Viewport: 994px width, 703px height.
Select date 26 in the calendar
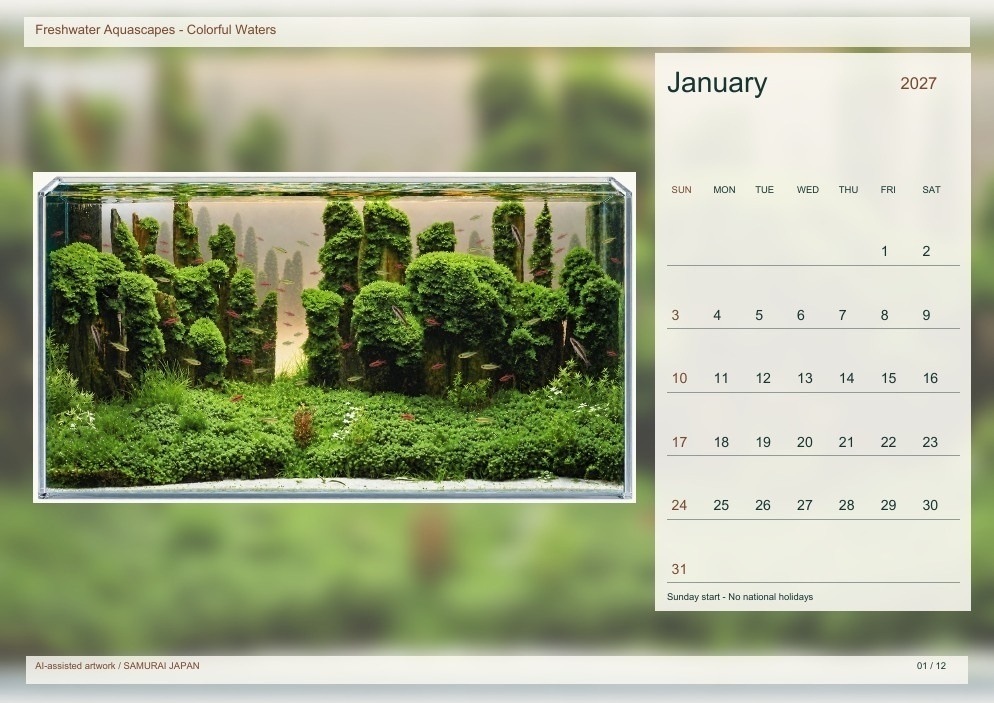tap(763, 505)
